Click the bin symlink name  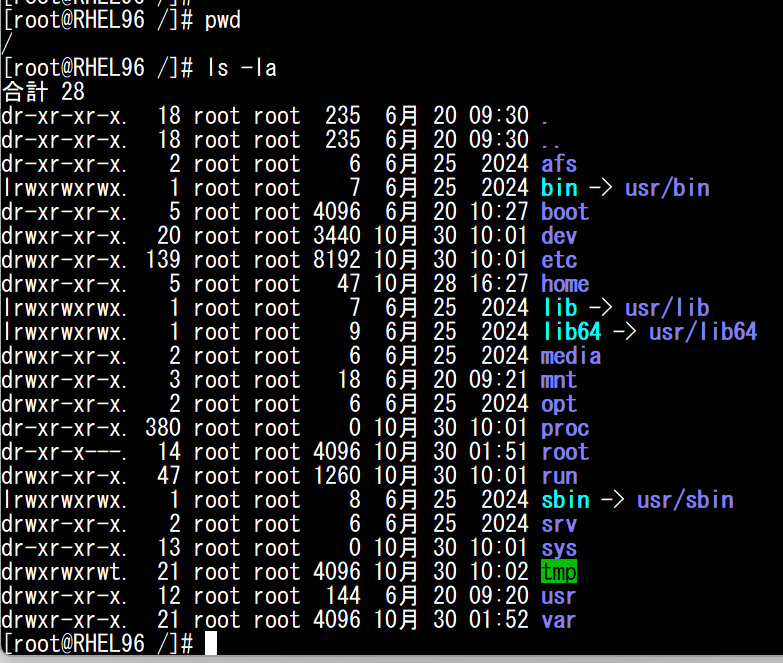point(559,188)
